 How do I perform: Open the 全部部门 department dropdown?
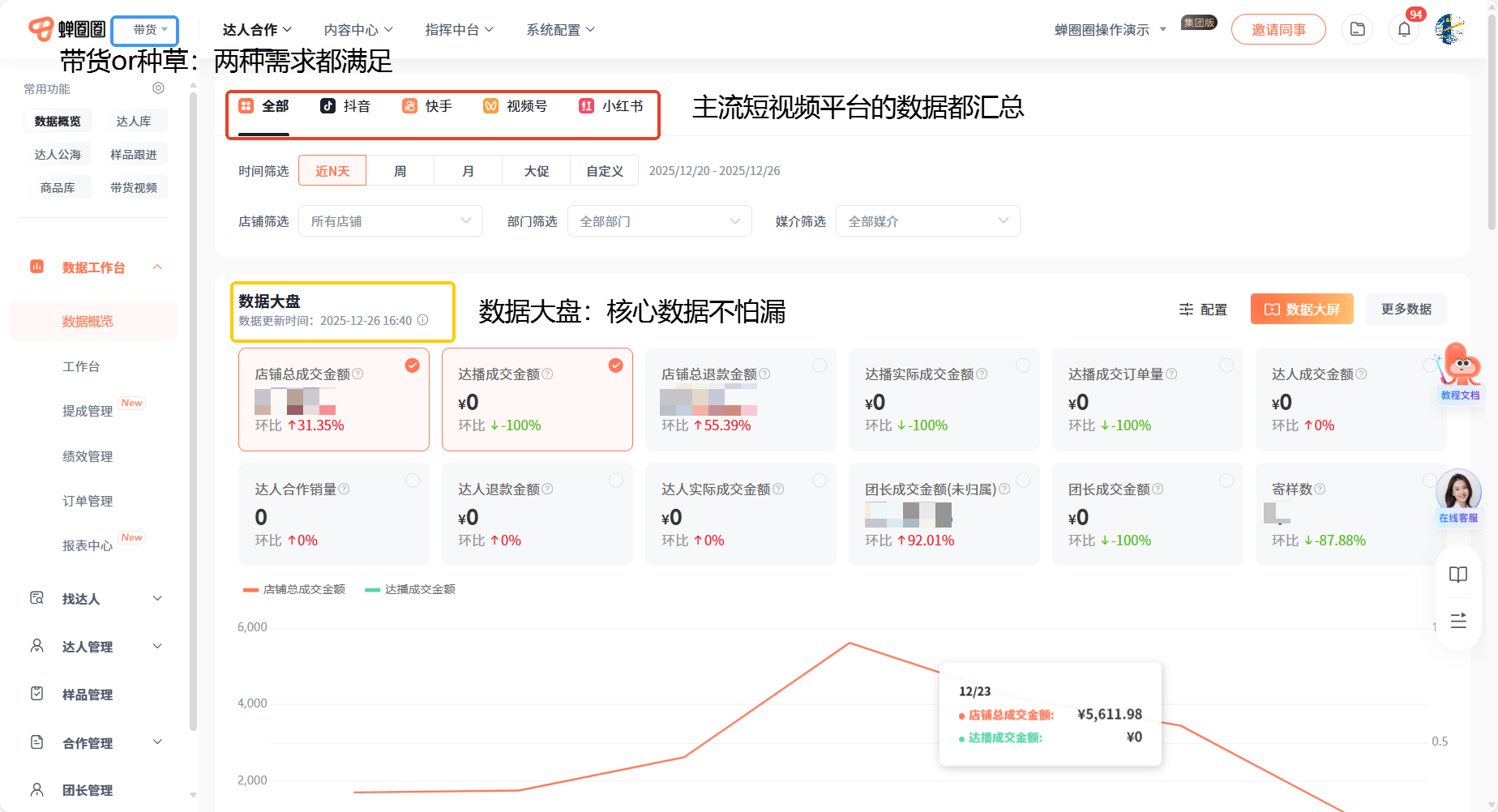659,221
